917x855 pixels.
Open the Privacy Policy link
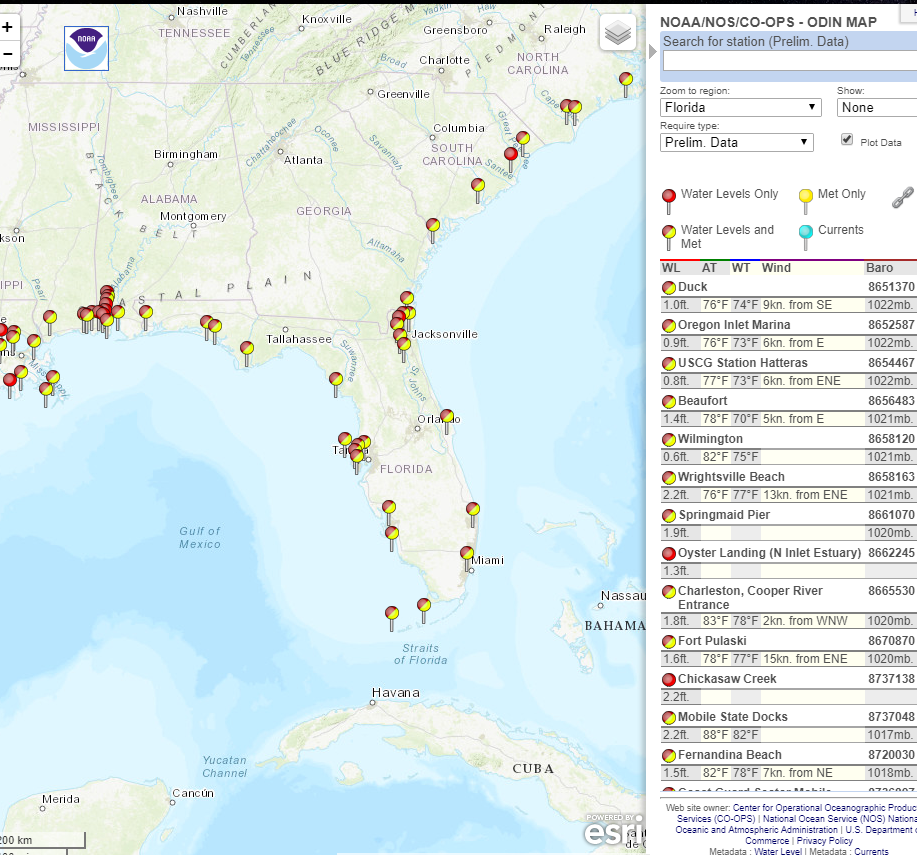pos(825,840)
